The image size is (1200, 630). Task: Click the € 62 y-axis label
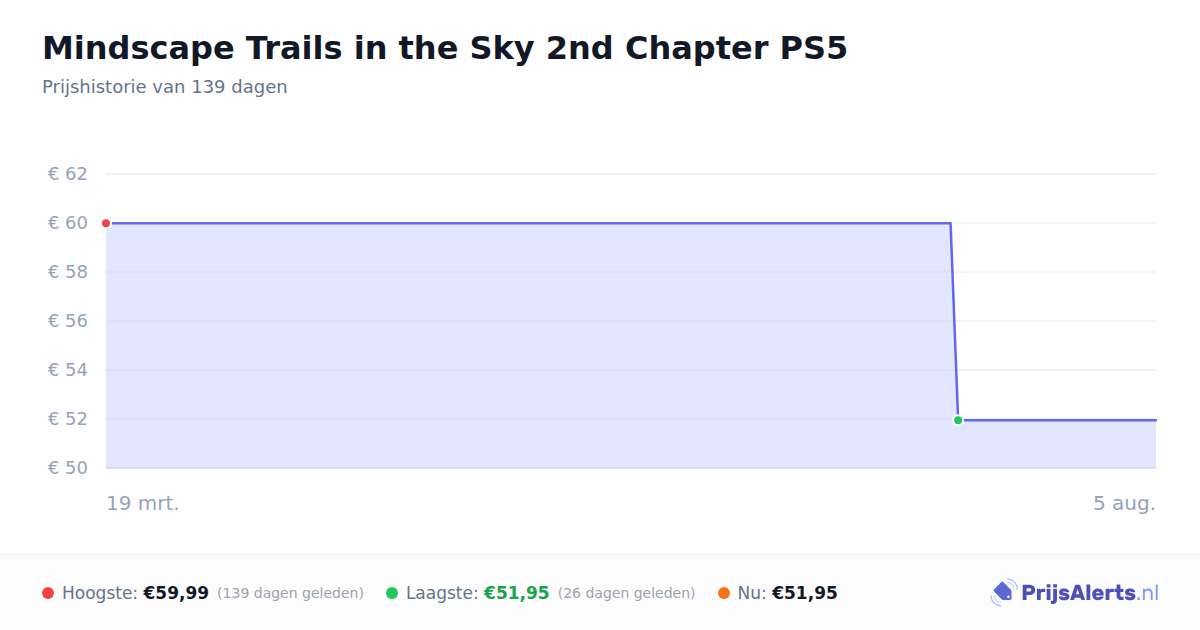pyautogui.click(x=68, y=174)
